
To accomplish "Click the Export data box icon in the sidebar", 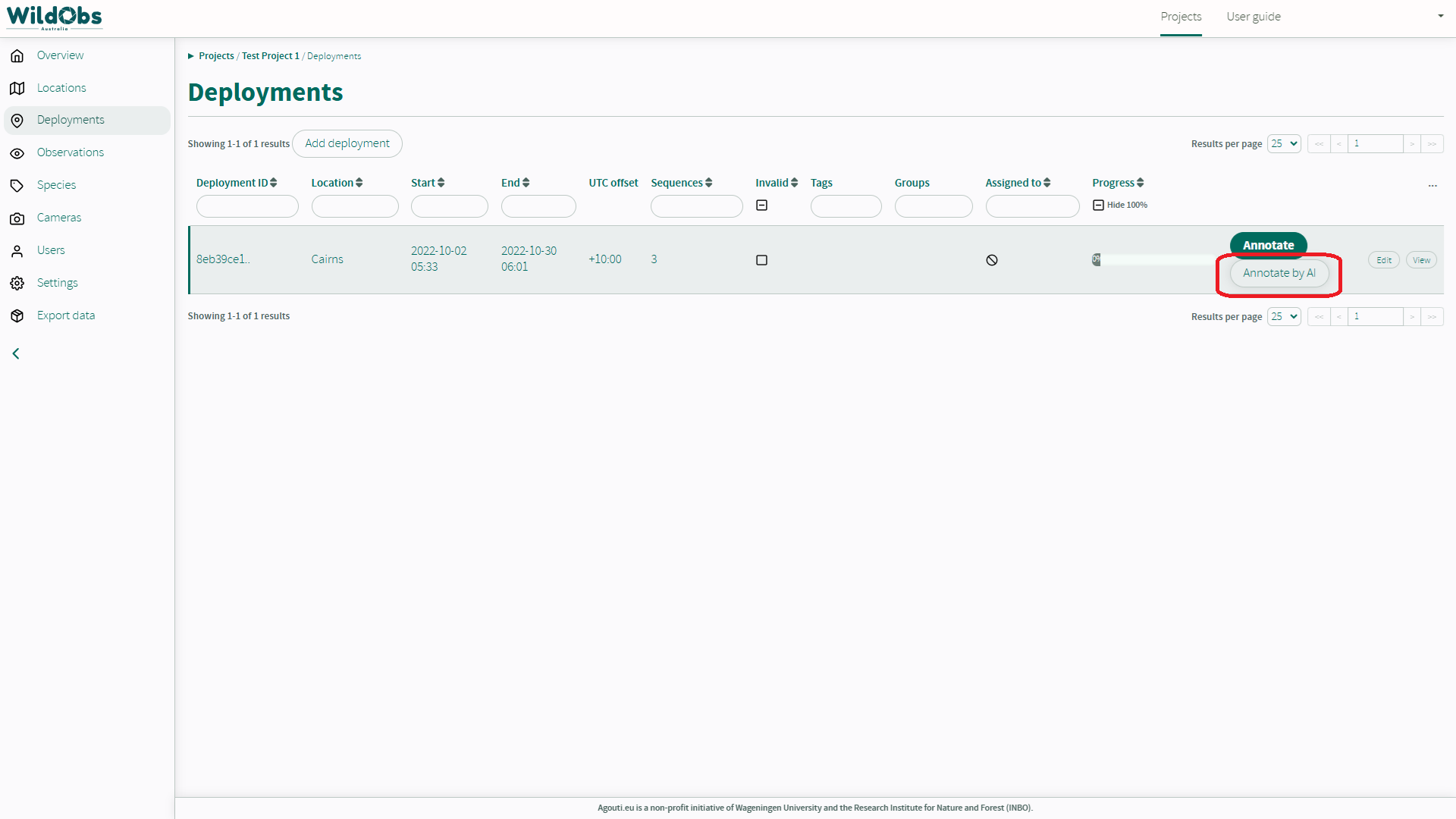I will coord(17,316).
